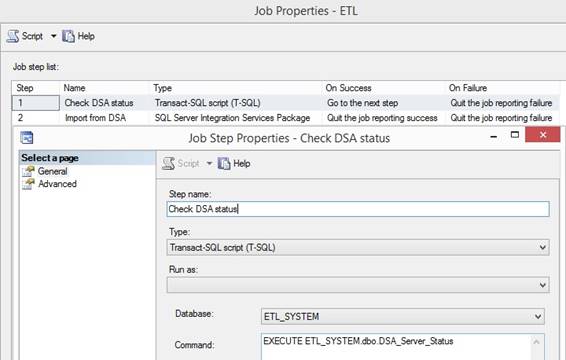Click the Job Step Properties window icon

27,138
